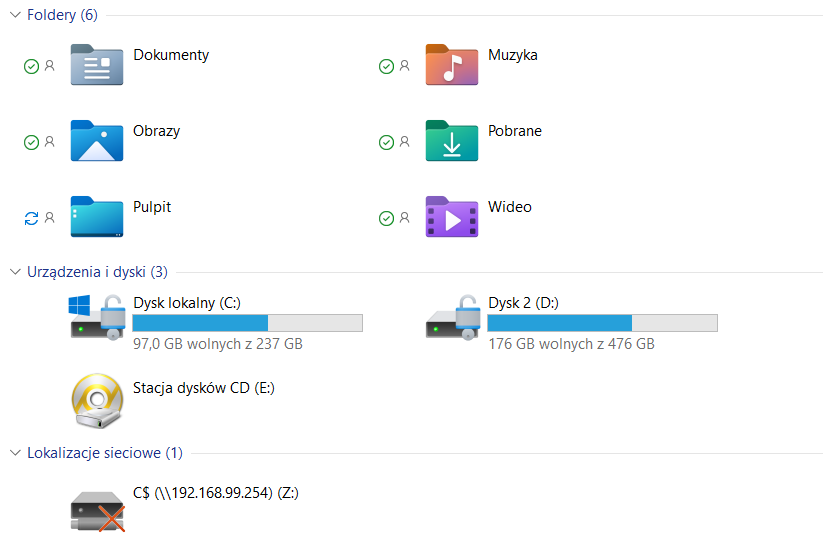Click the D: drive storage usage bar
This screenshot has height=546, width=823.
coord(603,323)
